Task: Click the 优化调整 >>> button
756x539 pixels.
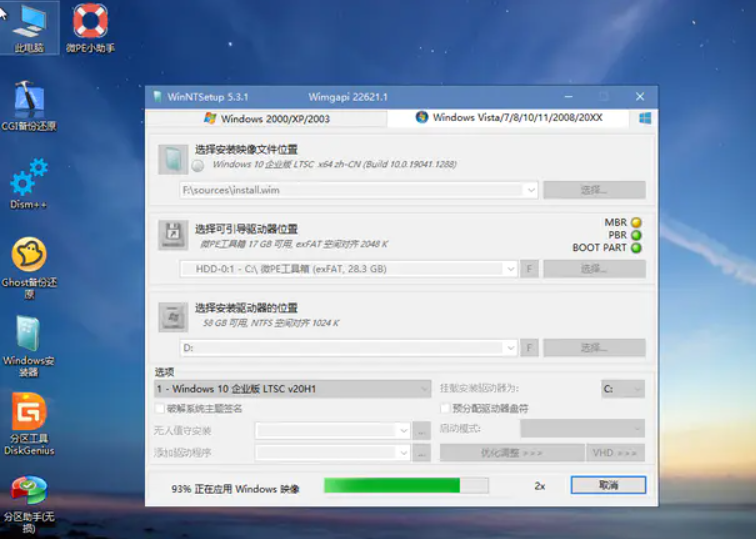Action: tap(512, 453)
